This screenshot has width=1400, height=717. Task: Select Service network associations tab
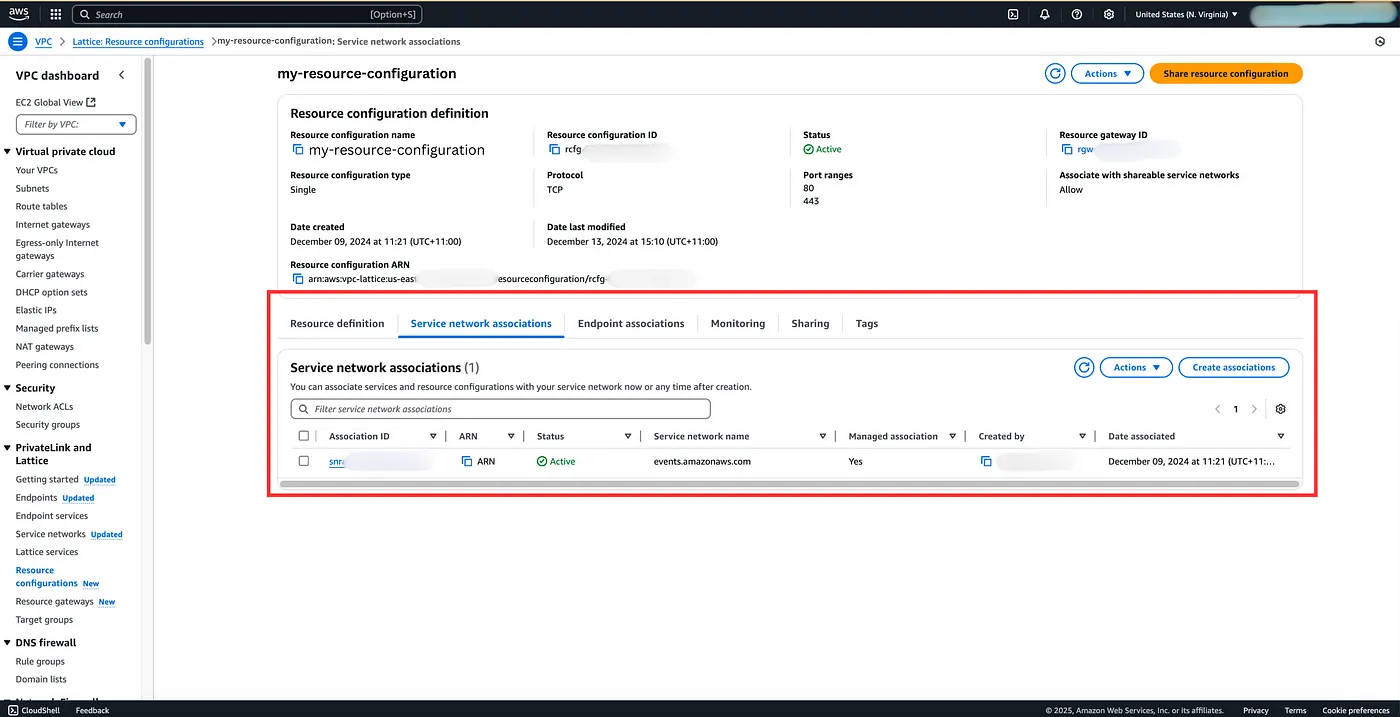(x=481, y=323)
